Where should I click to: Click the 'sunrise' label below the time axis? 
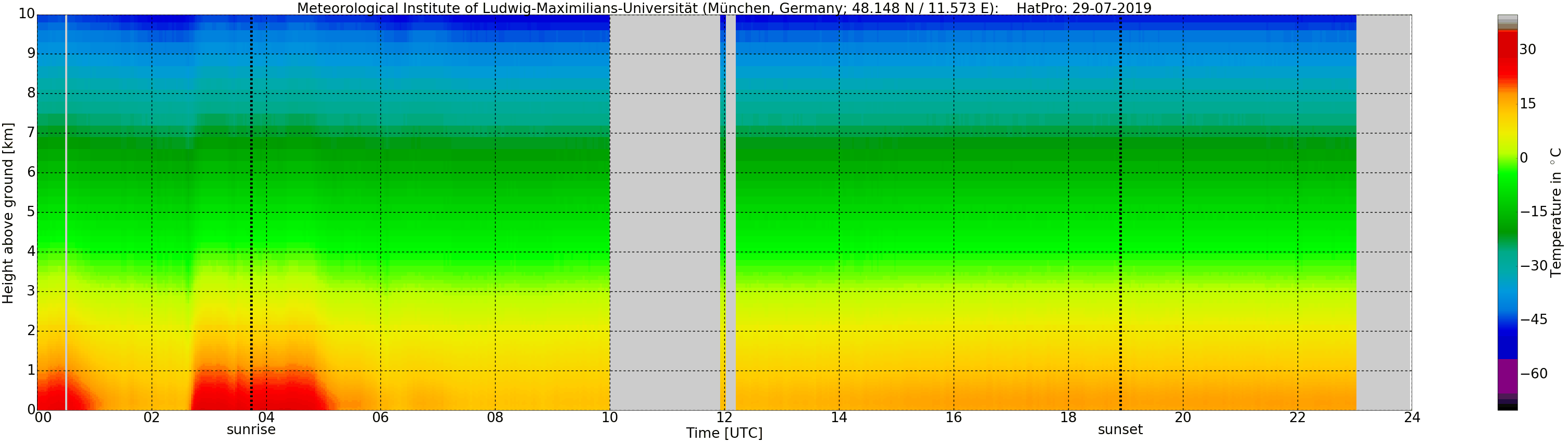click(251, 429)
